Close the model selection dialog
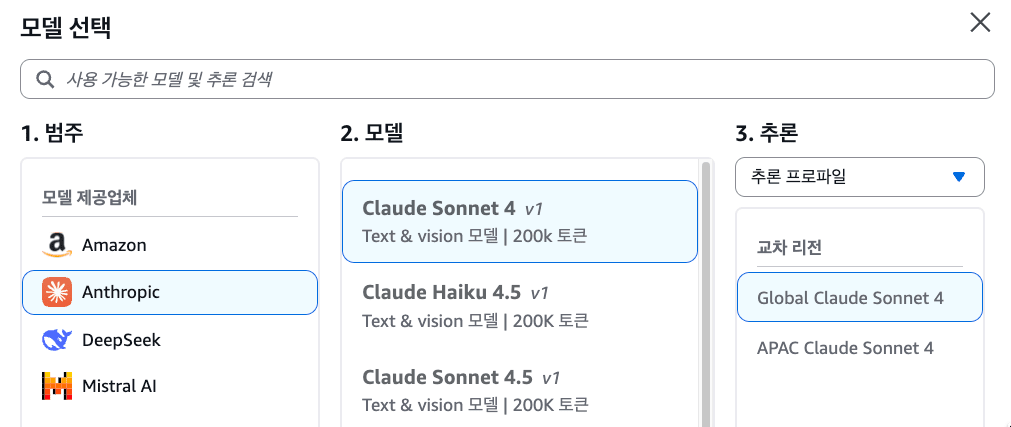Image resolution: width=1011 pixels, height=427 pixels. pos(980,23)
